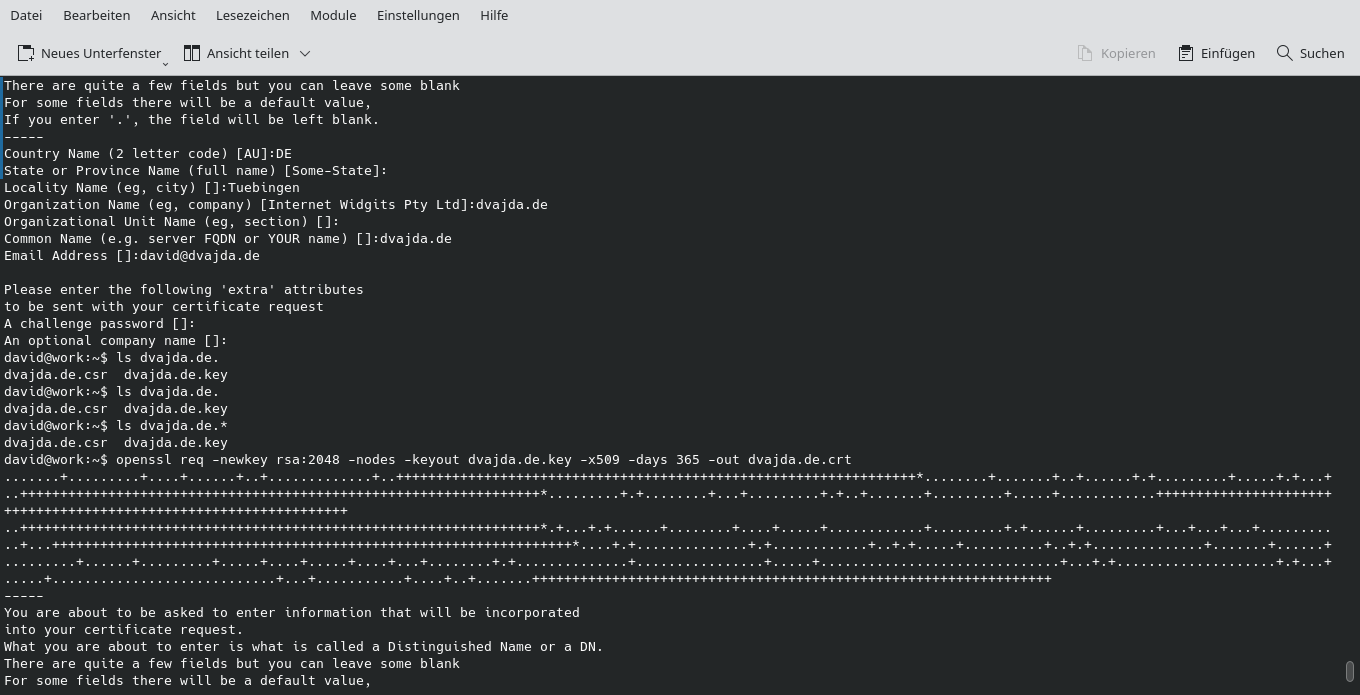The image size is (1360, 695).
Task: Start a search with the Suchen magnifier icon
Action: (1284, 53)
